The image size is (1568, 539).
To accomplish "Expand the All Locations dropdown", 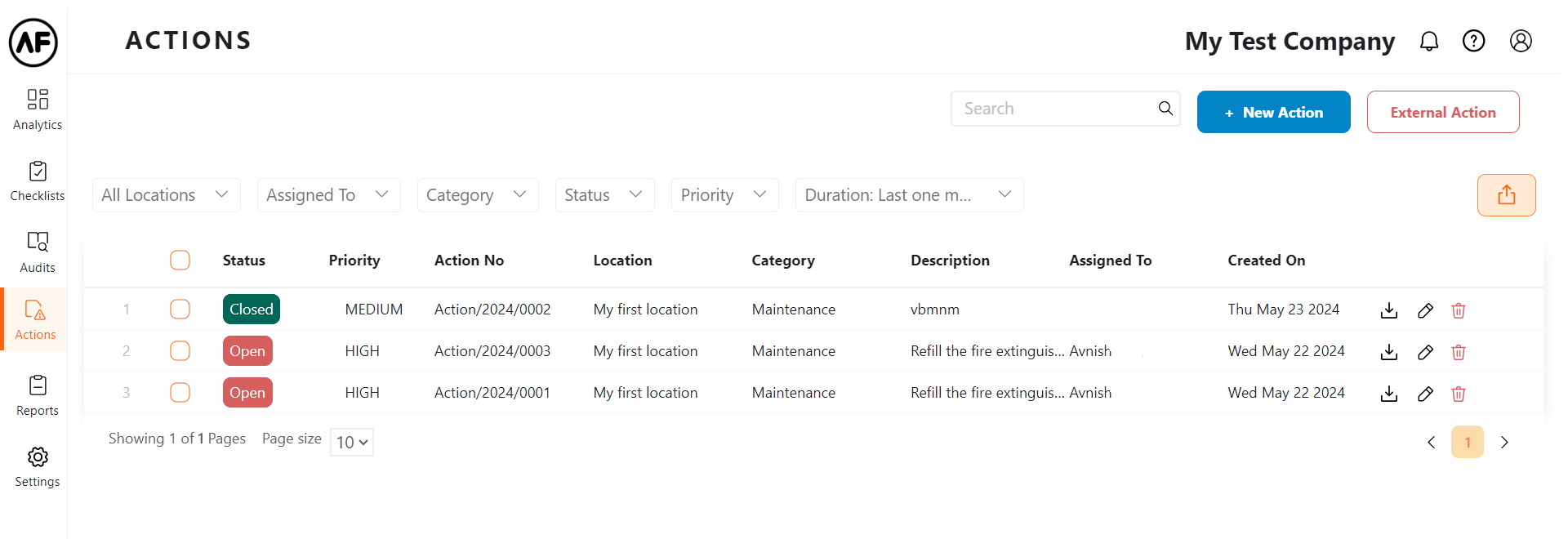I will tap(166, 195).
